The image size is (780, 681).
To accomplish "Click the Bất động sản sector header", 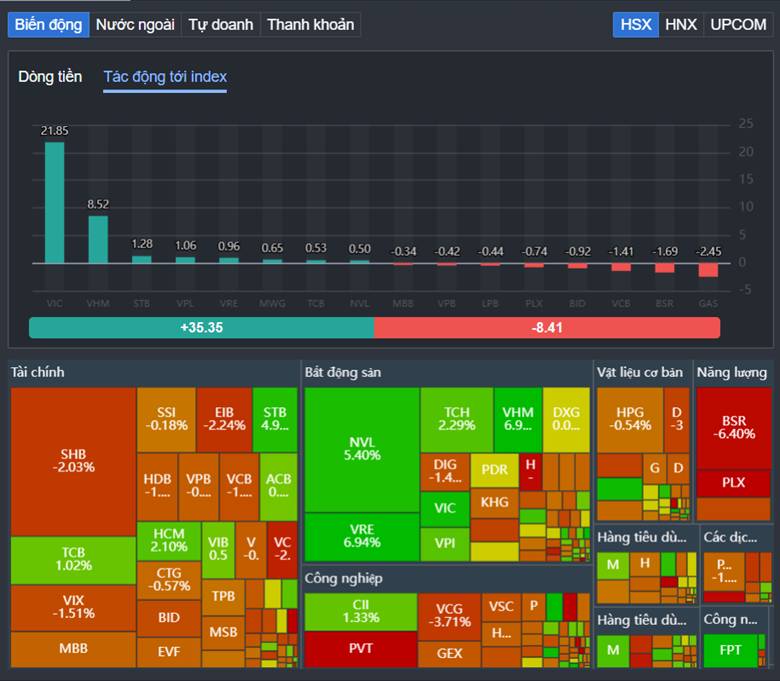I will [x=343, y=372].
